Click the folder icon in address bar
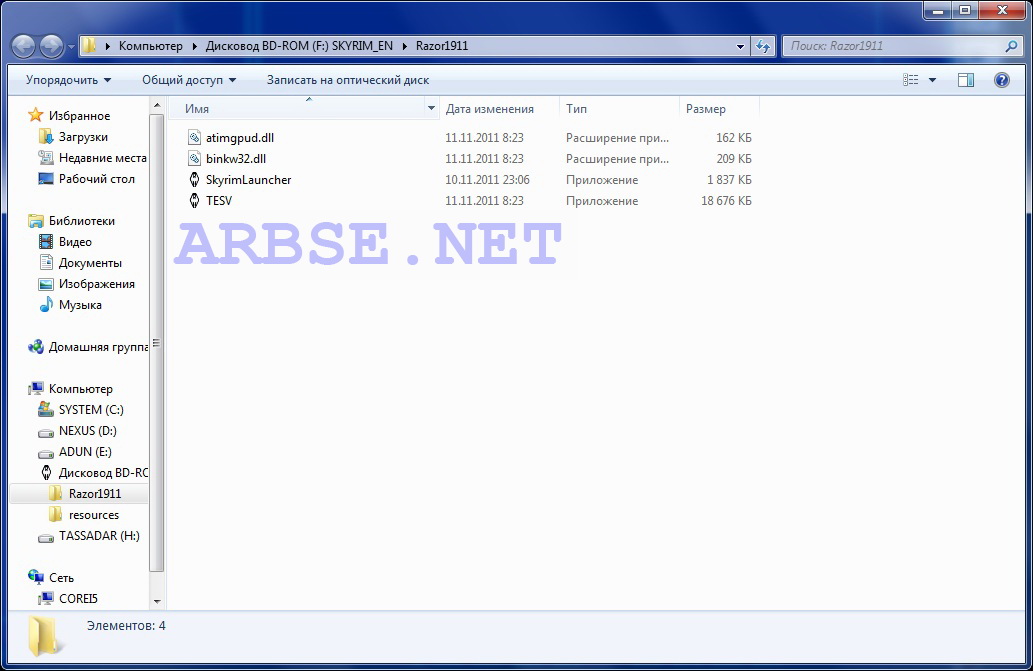The width and height of the screenshot is (1033, 671). click(90, 45)
